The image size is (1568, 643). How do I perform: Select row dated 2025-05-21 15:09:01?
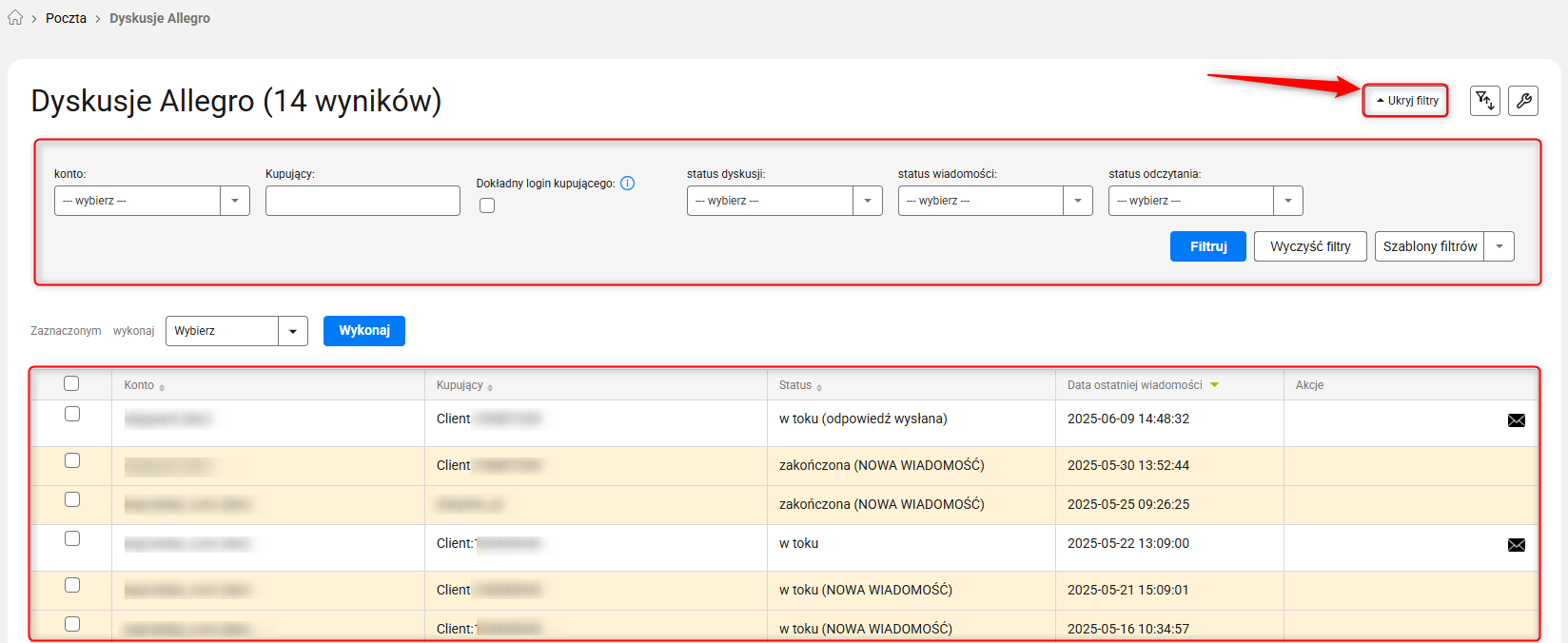point(72,585)
